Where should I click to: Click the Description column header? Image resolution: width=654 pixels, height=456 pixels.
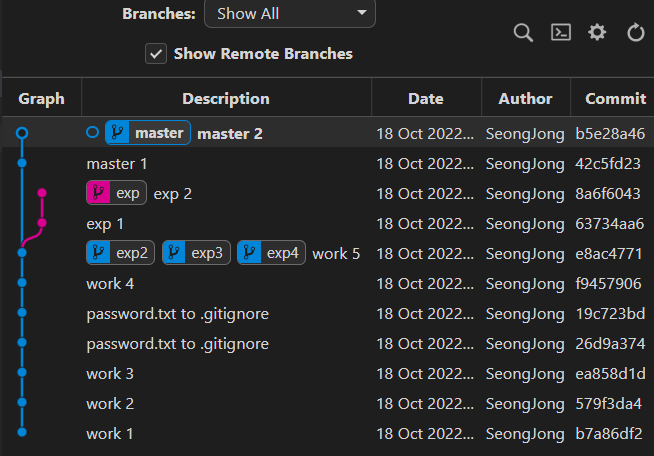pos(226,98)
